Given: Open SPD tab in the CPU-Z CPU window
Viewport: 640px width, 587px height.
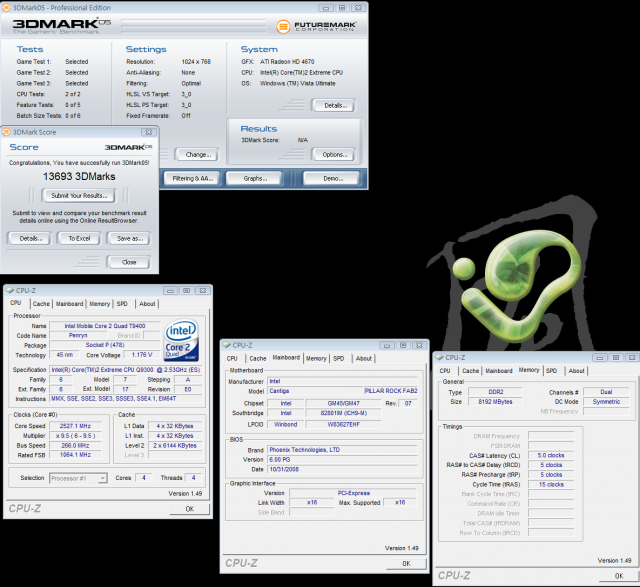Looking at the screenshot, I should tap(122, 304).
